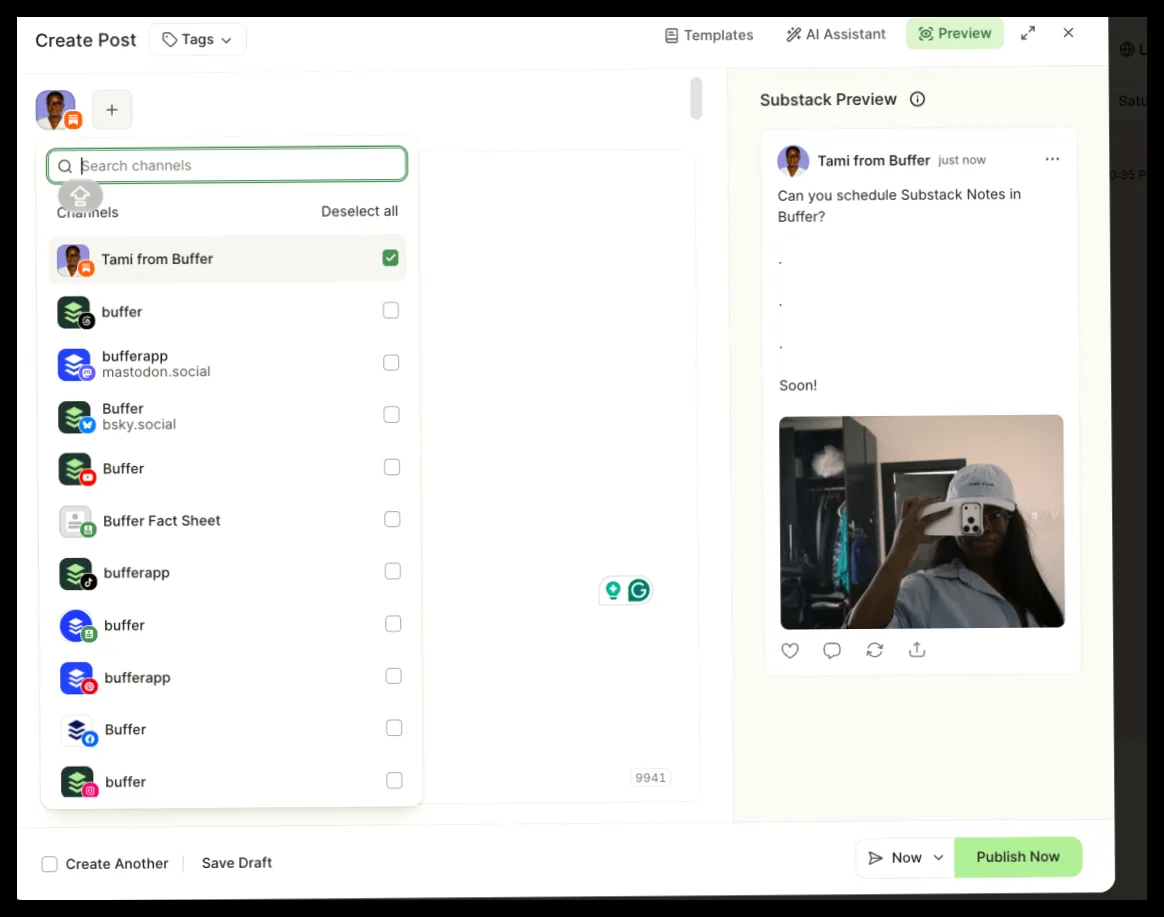The image size is (1164, 917).
Task: Click the bufferapp mastodon.social channel avatar
Action: [76, 365]
